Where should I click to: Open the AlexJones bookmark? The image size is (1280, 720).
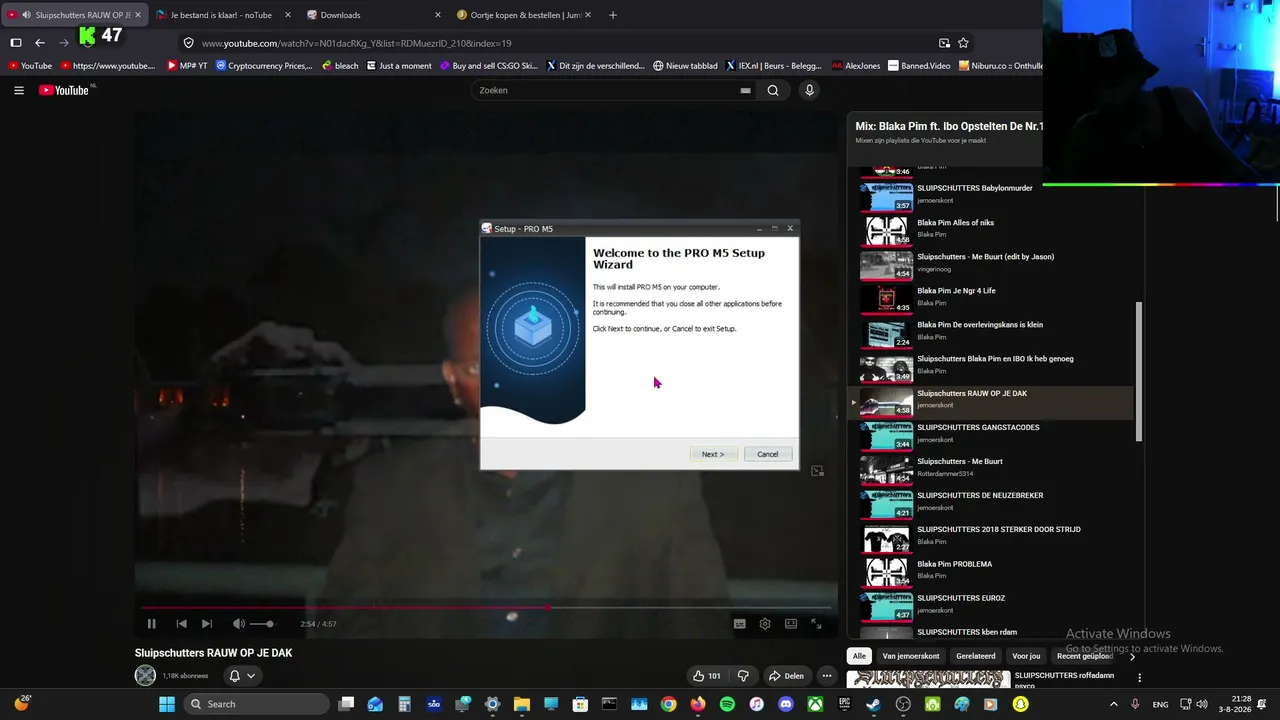854,66
